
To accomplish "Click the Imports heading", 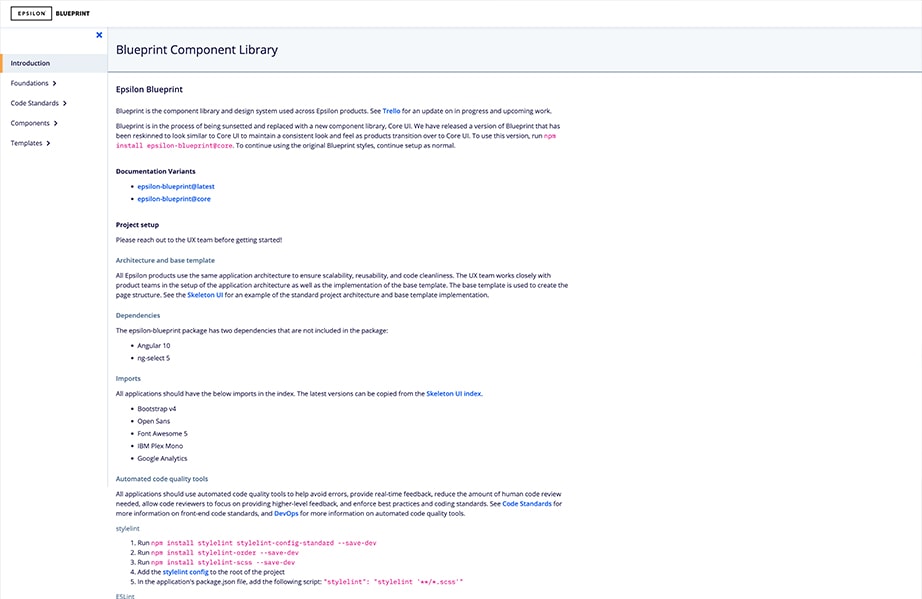I will coord(128,379).
